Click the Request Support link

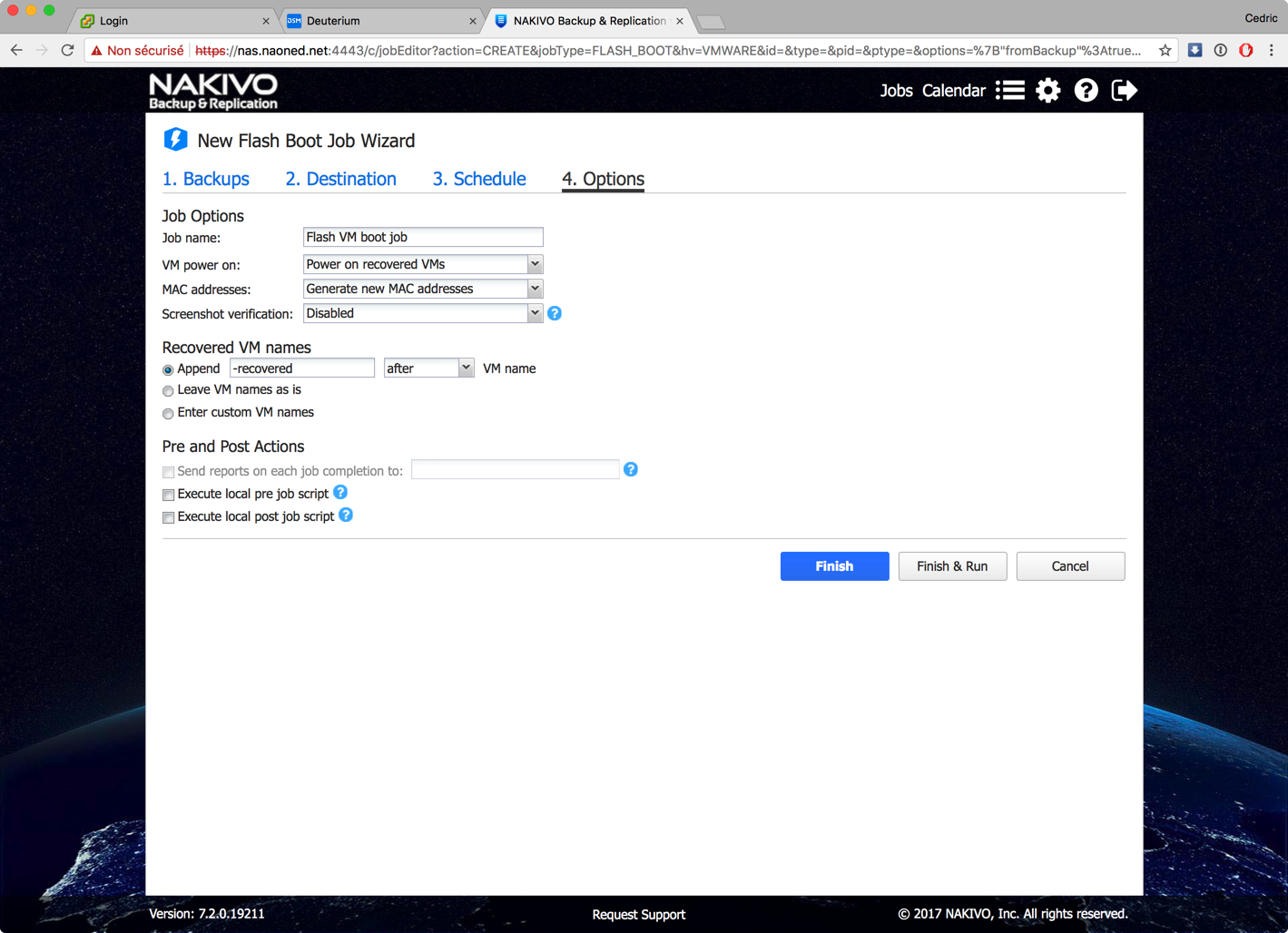(x=639, y=915)
